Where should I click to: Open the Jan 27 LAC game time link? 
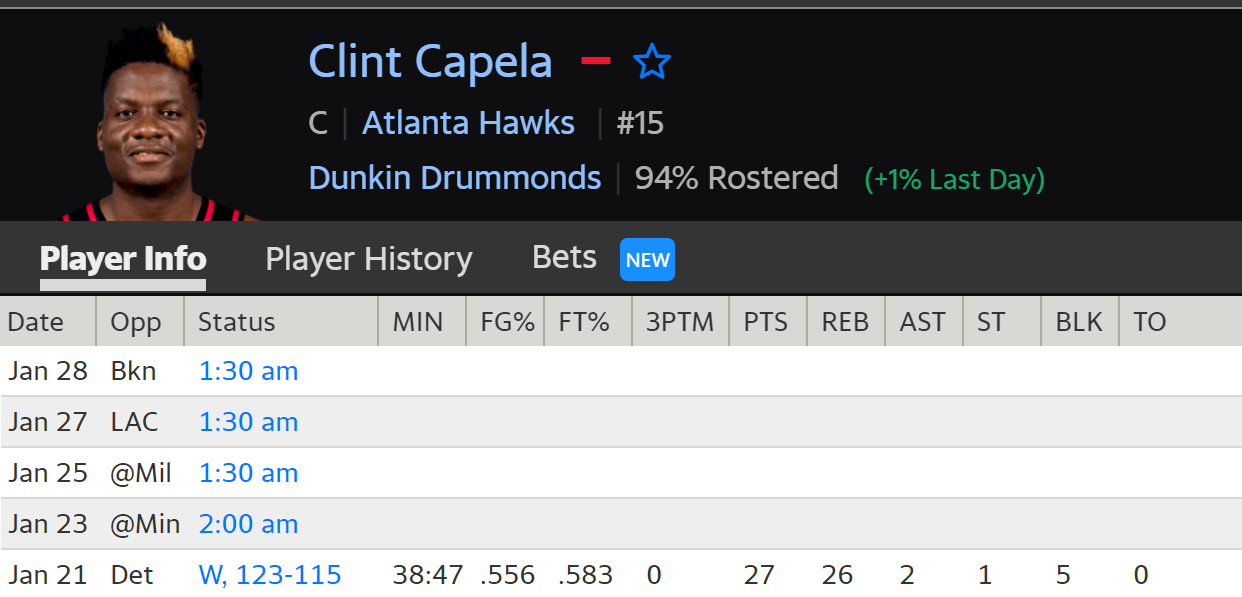248,423
